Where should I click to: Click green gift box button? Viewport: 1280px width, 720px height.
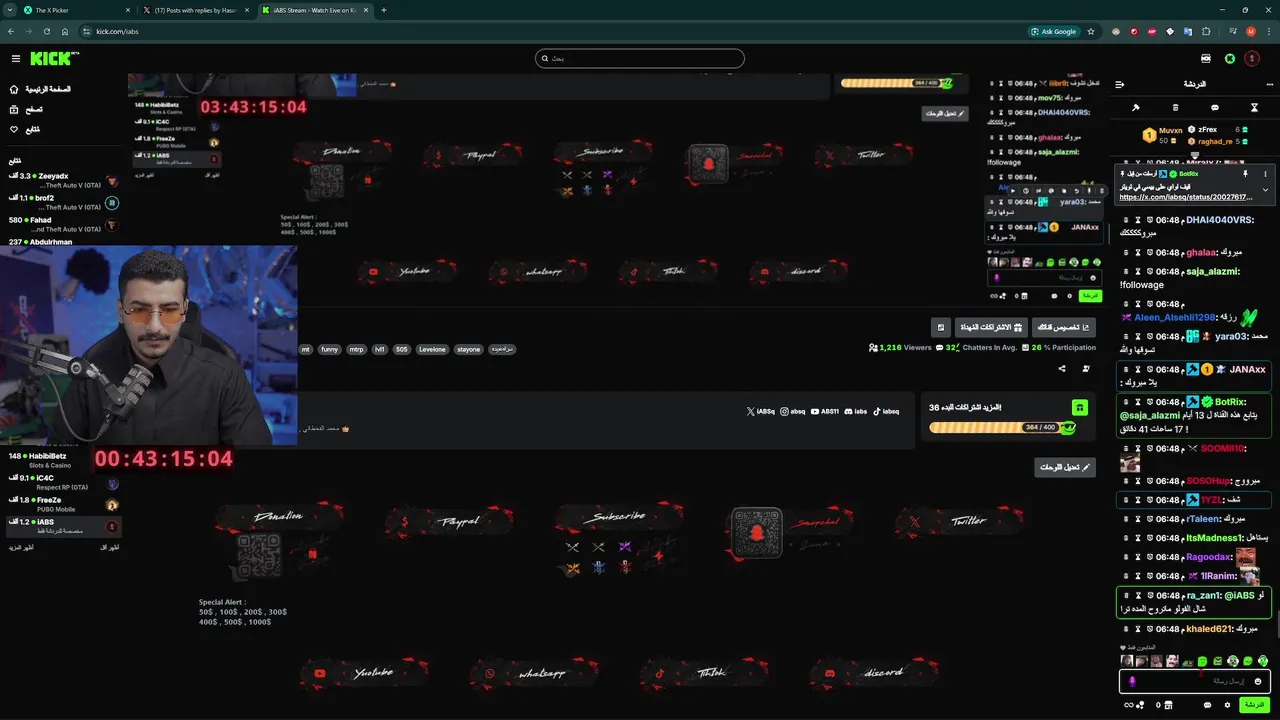click(x=1079, y=407)
